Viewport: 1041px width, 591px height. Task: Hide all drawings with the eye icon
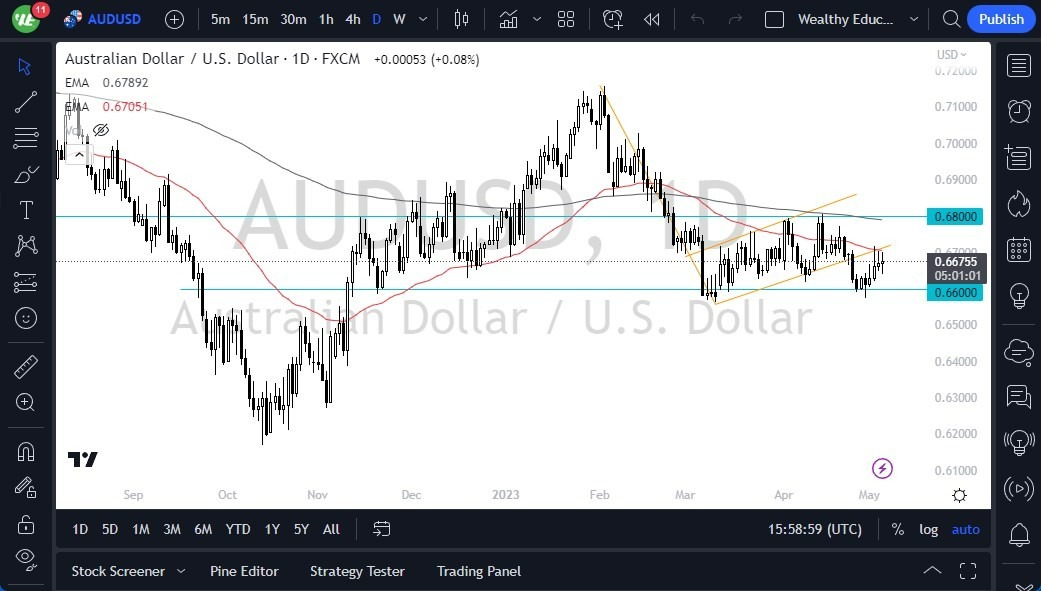tap(25, 560)
